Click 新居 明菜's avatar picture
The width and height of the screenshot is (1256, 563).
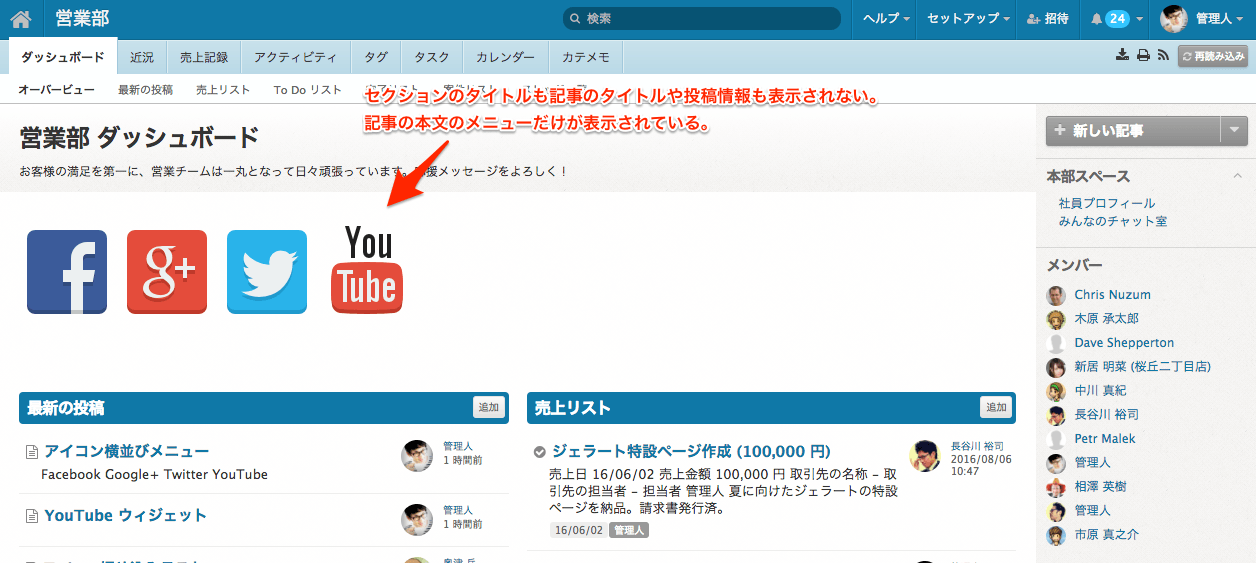coord(1056,367)
